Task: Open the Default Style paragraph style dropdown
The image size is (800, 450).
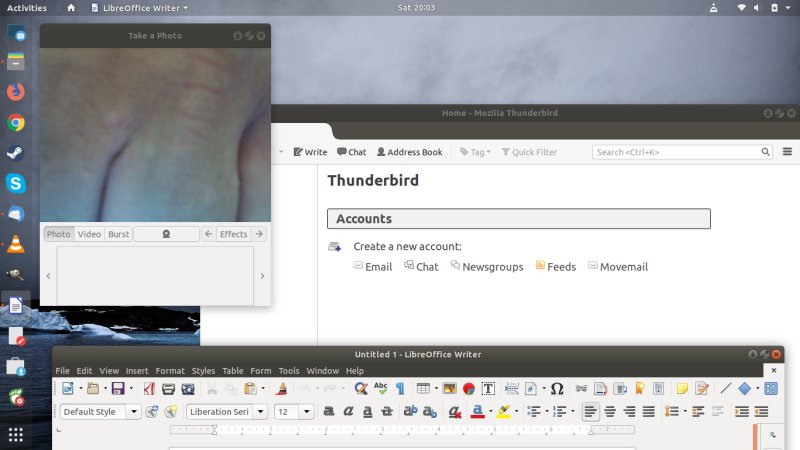Action: (x=134, y=411)
